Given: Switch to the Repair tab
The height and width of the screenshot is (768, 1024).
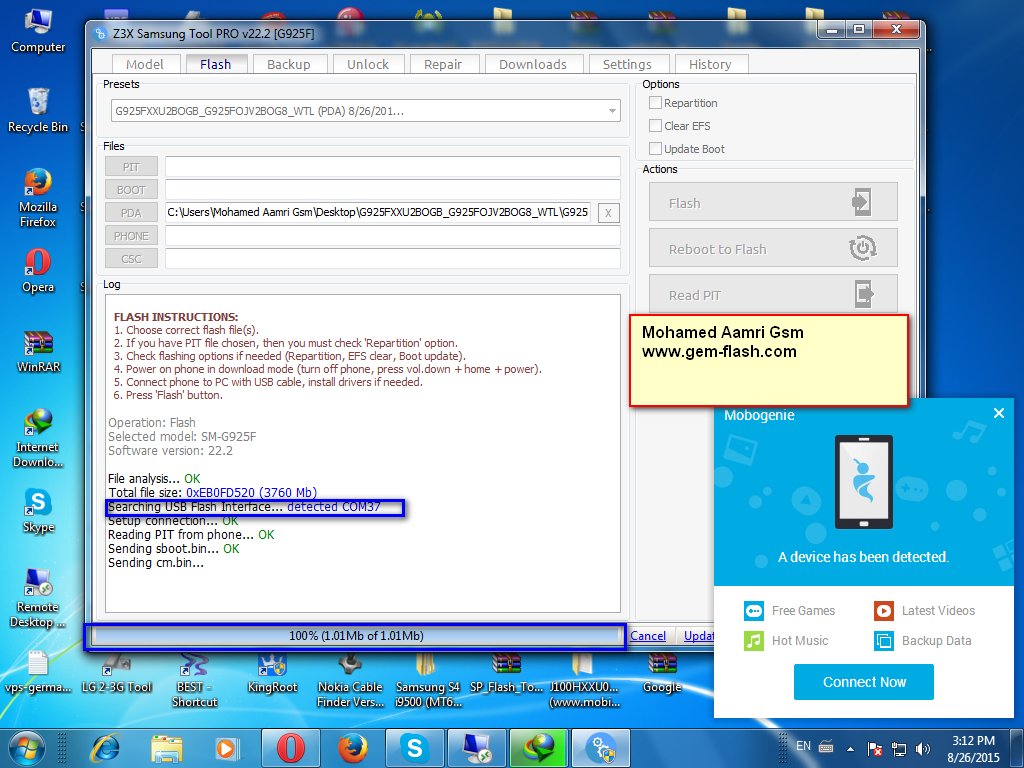Looking at the screenshot, I should coord(442,64).
